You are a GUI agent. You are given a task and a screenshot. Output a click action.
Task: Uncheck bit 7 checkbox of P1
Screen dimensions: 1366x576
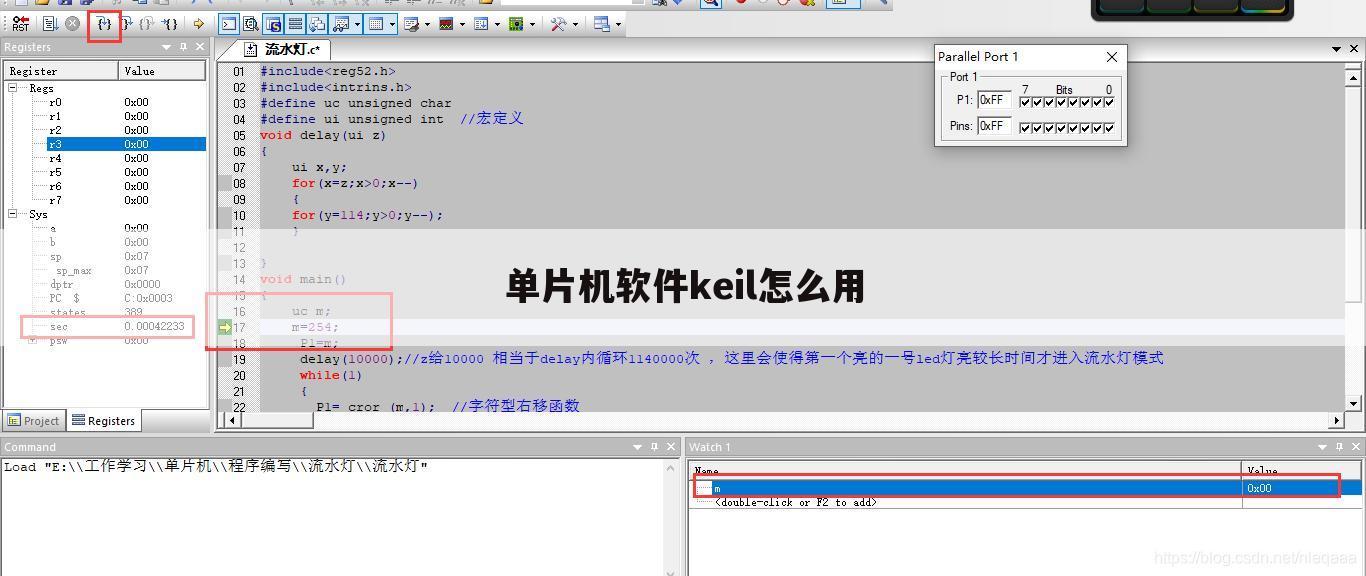point(1025,102)
